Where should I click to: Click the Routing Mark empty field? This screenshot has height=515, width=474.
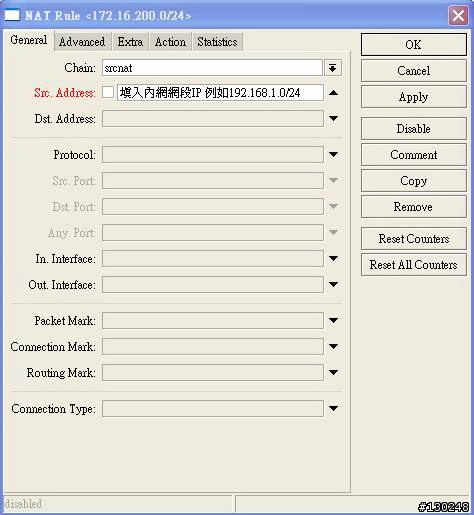[213, 373]
